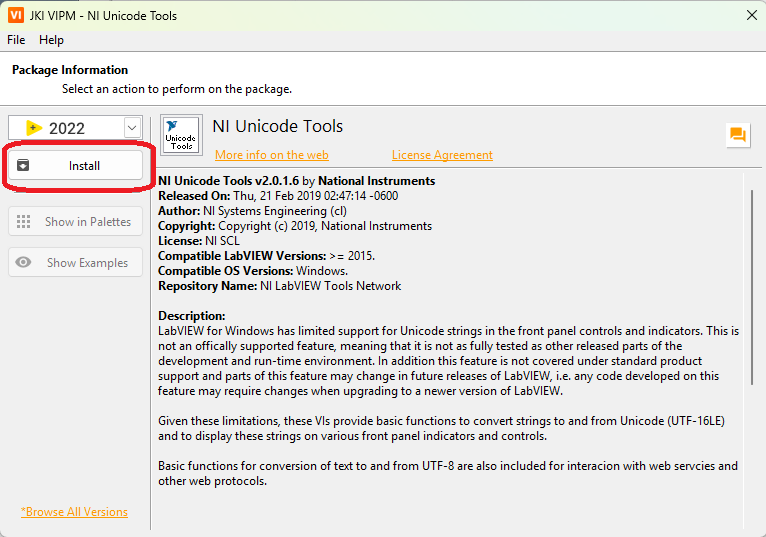Click Show in Palettes button
Screen dimensions: 766x537
[75, 222]
